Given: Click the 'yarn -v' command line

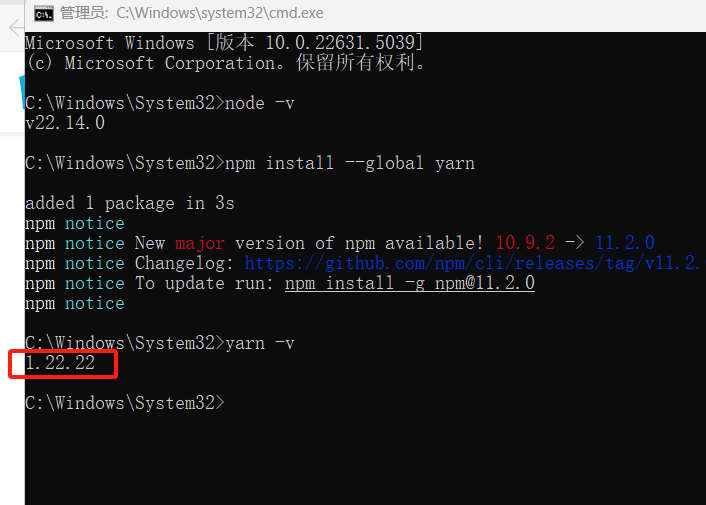Looking at the screenshot, I should coord(159,343).
